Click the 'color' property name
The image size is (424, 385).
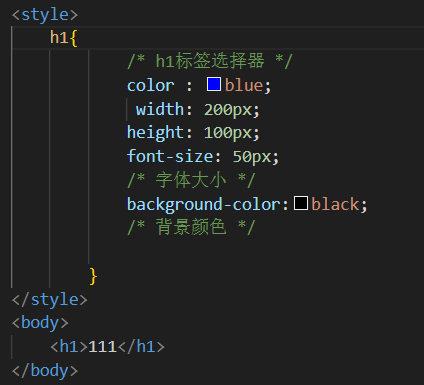tap(151, 86)
